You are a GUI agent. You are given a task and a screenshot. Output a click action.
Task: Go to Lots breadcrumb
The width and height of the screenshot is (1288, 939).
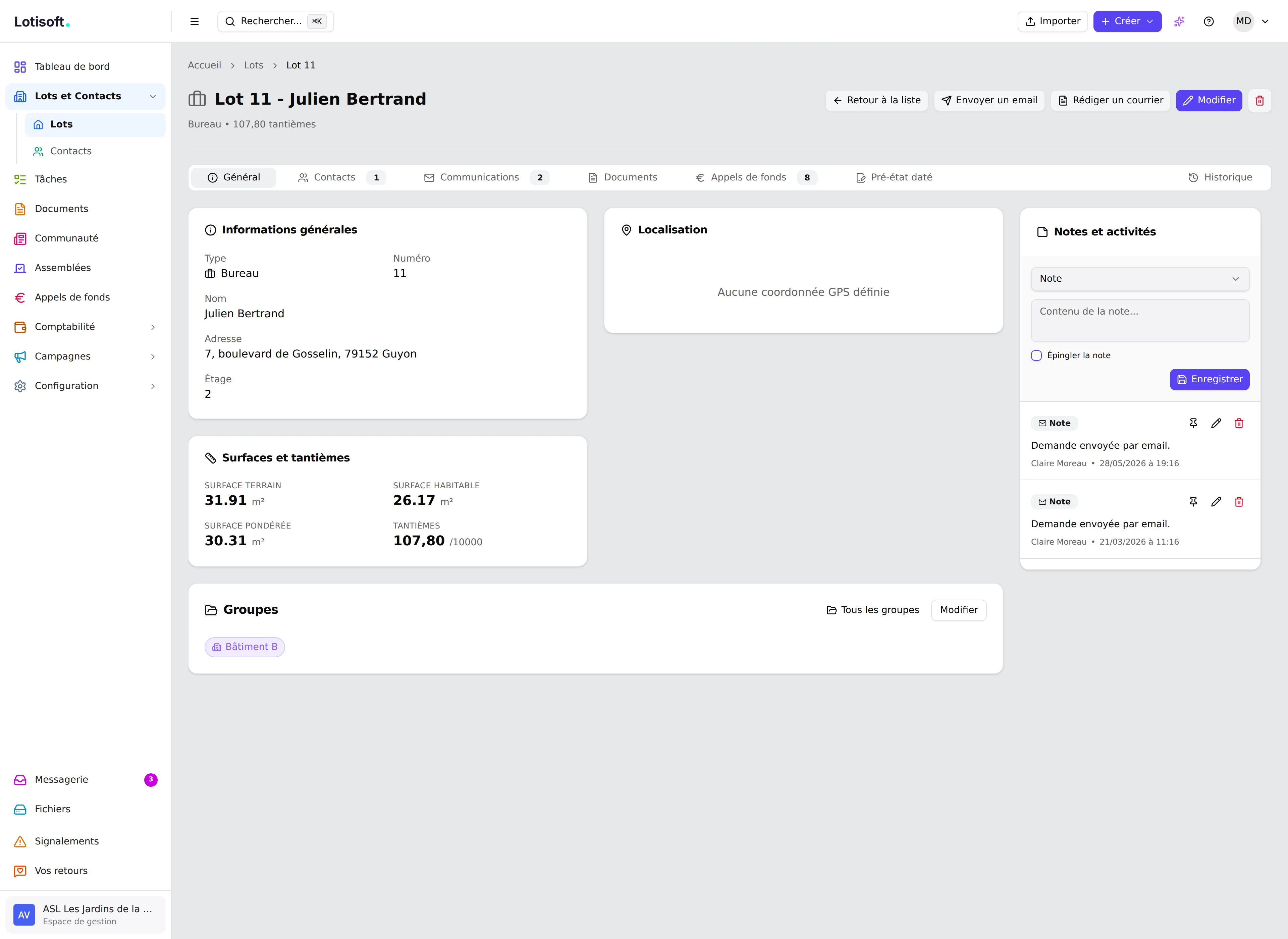coord(254,65)
